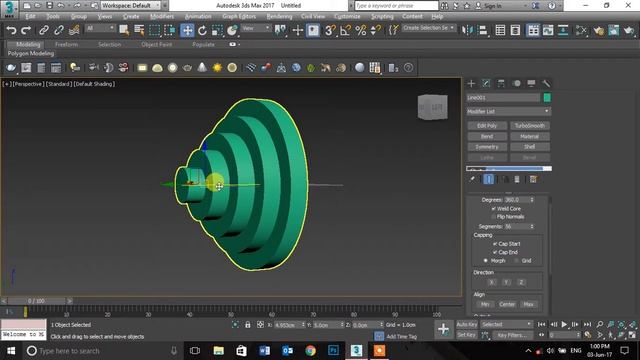Toggle the Percent Snap button
The width and height of the screenshot is (640, 360).
click(361, 30)
